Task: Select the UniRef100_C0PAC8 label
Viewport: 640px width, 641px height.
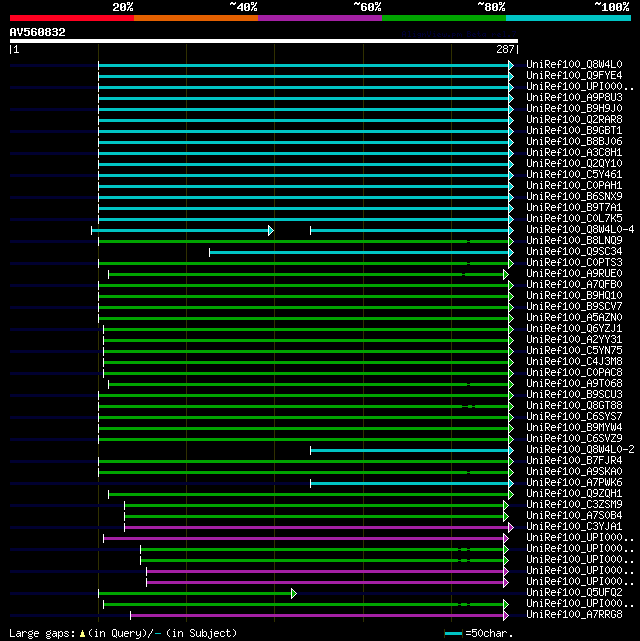Action: (x=574, y=372)
